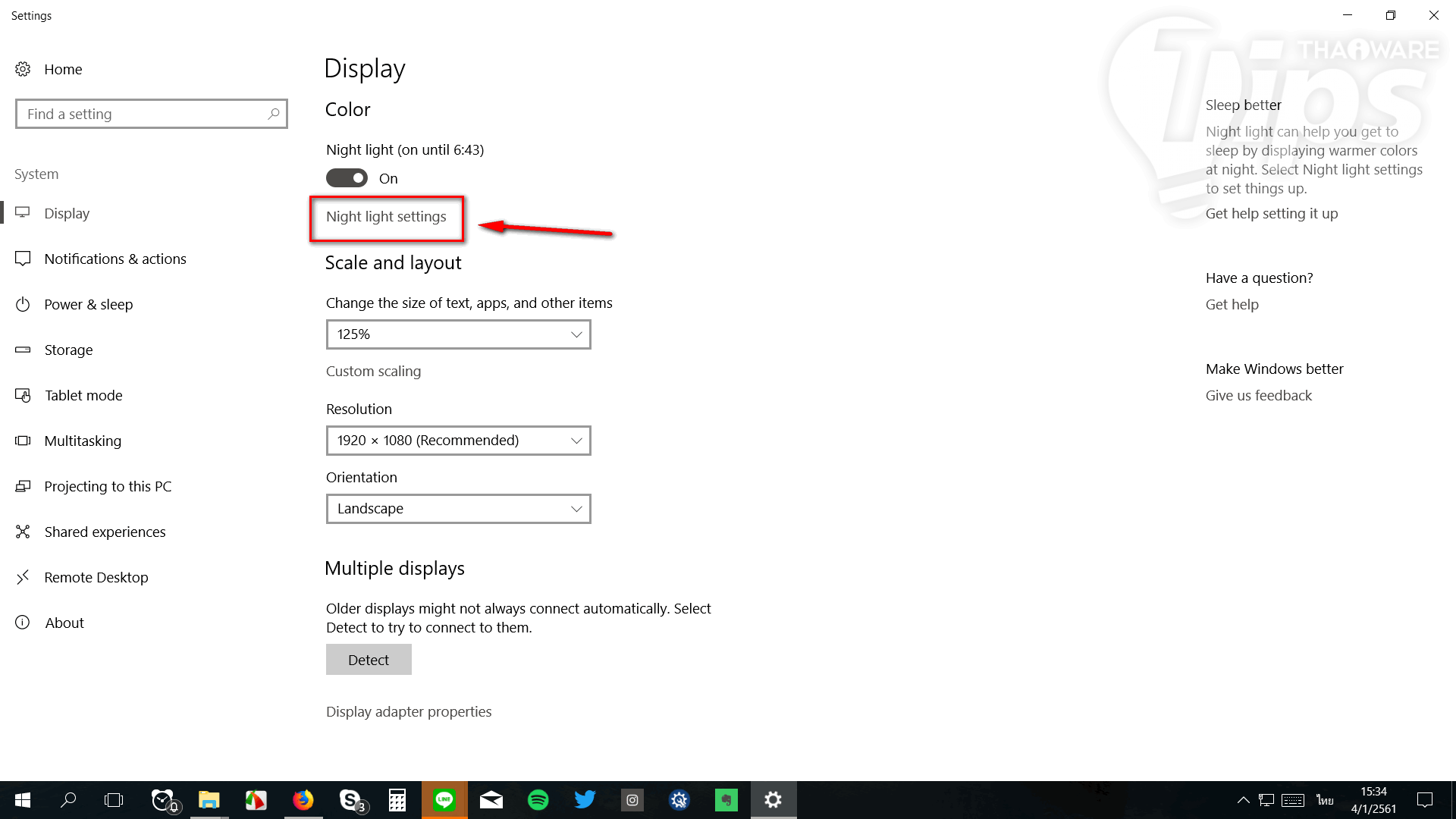This screenshot has width=1456, height=819.
Task: Open the Resolution dropdown
Action: [458, 441]
